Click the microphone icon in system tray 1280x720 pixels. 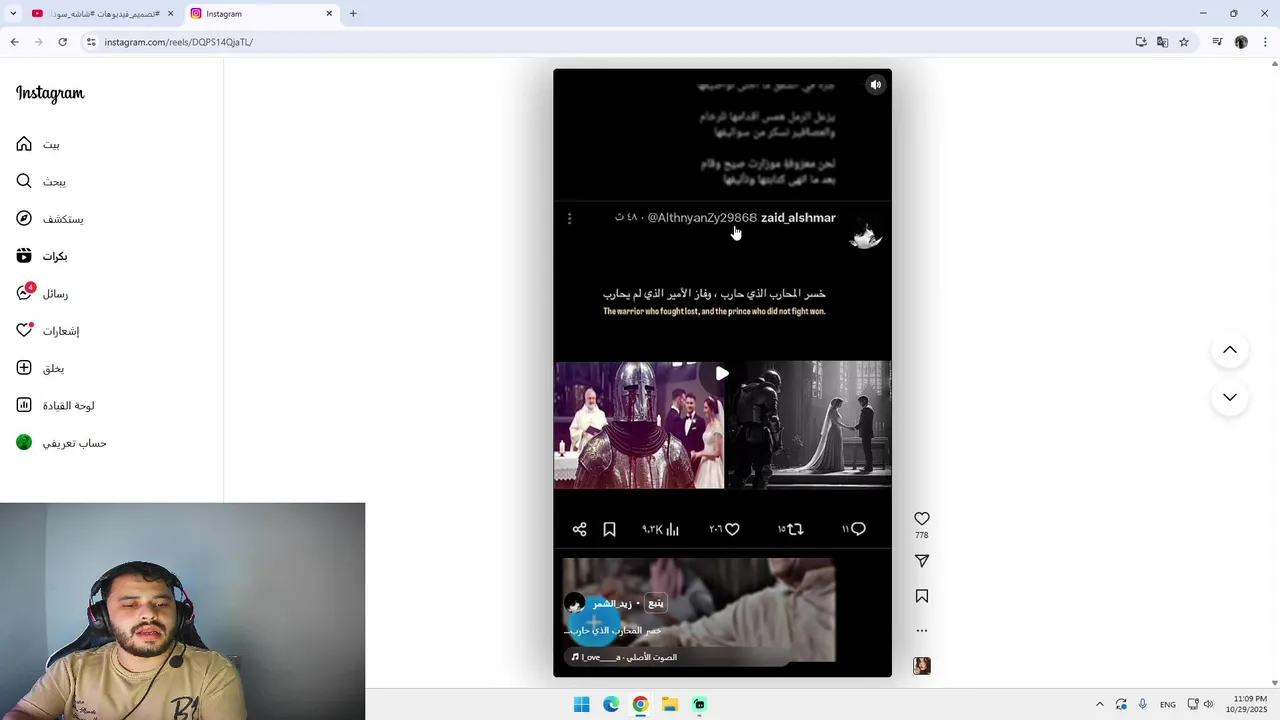[1143, 704]
